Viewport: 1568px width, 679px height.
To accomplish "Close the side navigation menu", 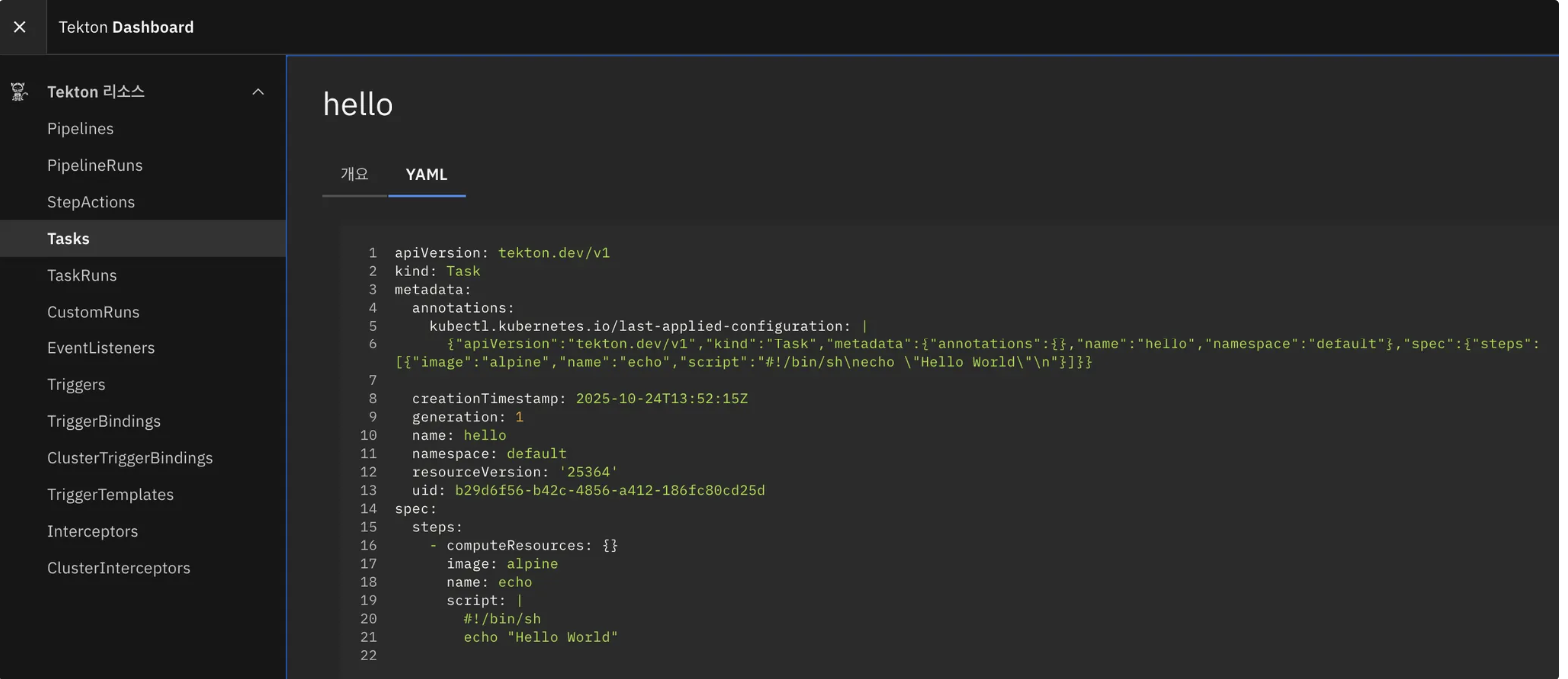I will click(x=20, y=27).
